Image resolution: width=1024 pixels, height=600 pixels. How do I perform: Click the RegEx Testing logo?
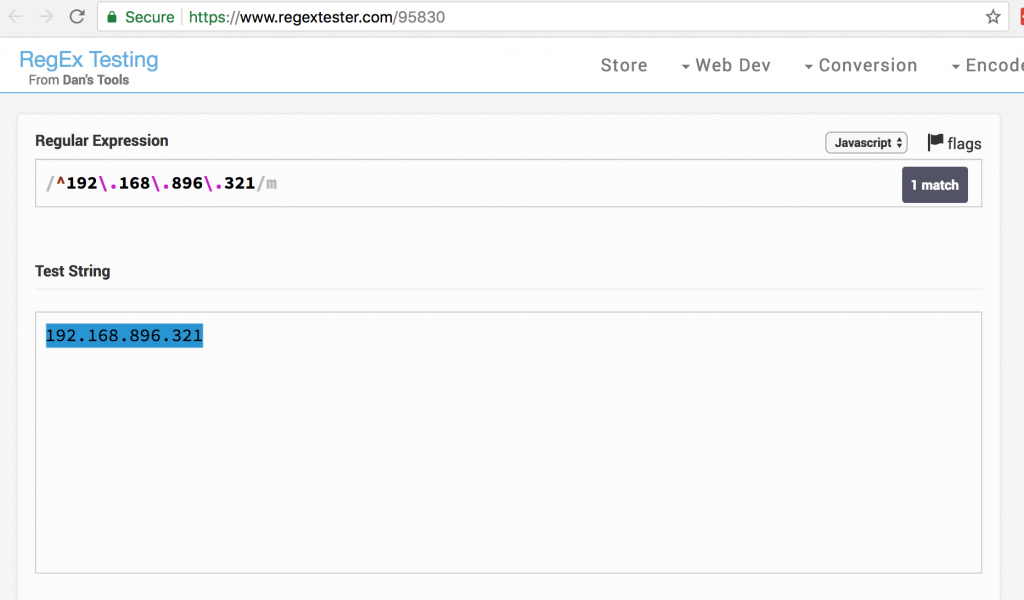pos(88,59)
